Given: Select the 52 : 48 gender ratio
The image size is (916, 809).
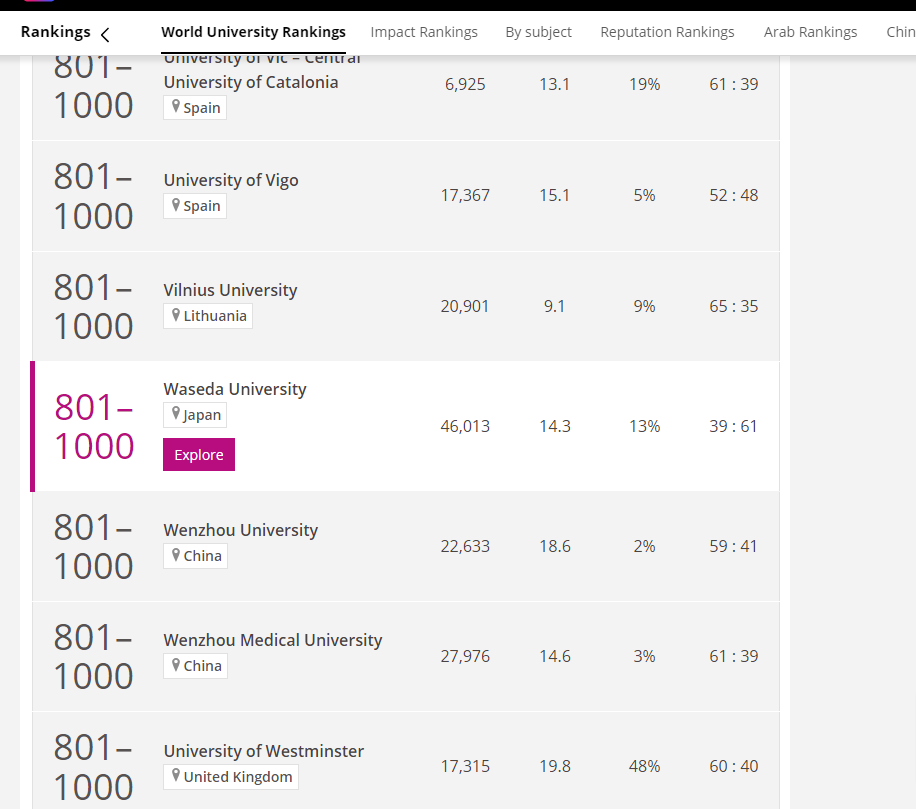Looking at the screenshot, I should click(x=734, y=195).
